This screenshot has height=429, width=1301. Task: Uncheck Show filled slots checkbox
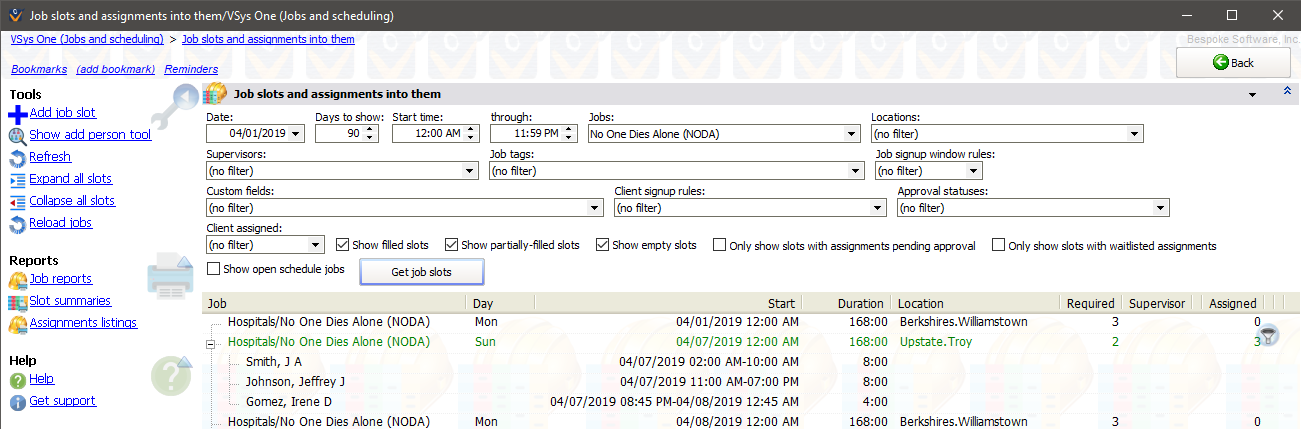click(343, 245)
